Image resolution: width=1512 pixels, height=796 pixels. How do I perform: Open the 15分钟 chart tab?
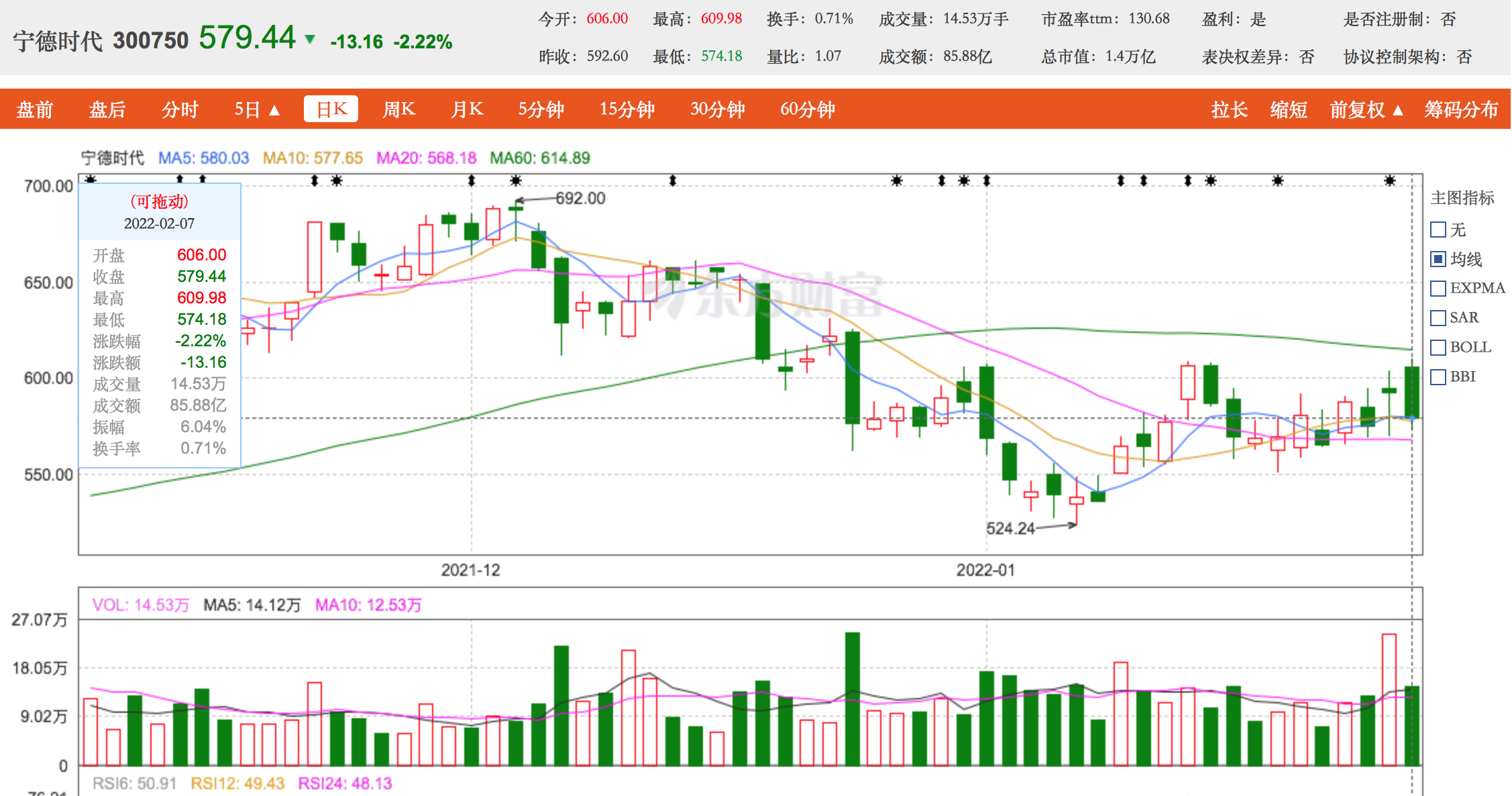[x=627, y=109]
